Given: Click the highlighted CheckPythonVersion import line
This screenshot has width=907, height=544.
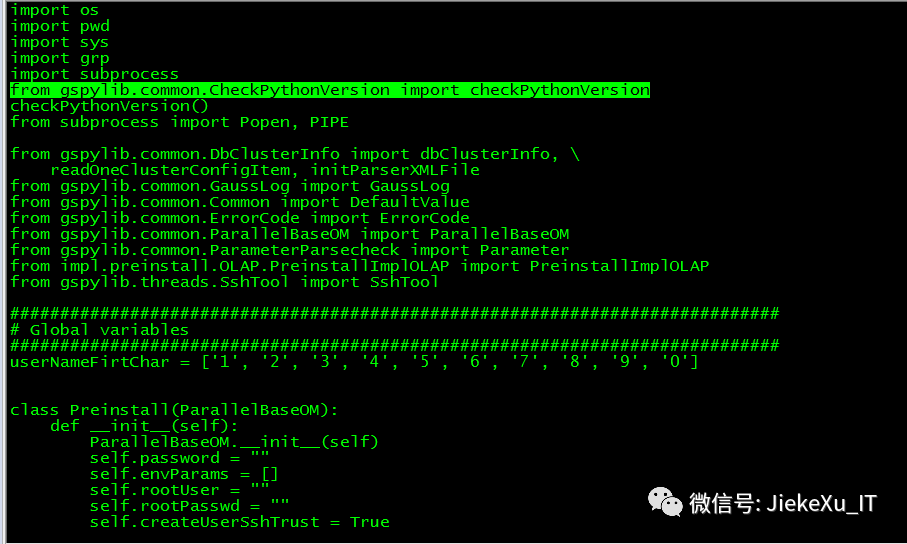Looking at the screenshot, I should point(330,90).
